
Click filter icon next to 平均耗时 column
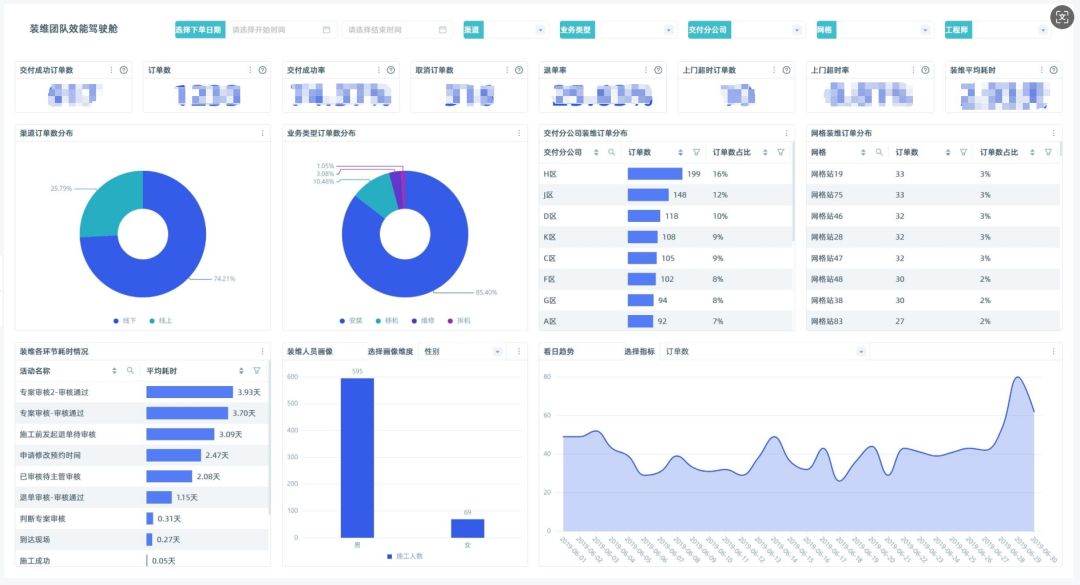257,371
